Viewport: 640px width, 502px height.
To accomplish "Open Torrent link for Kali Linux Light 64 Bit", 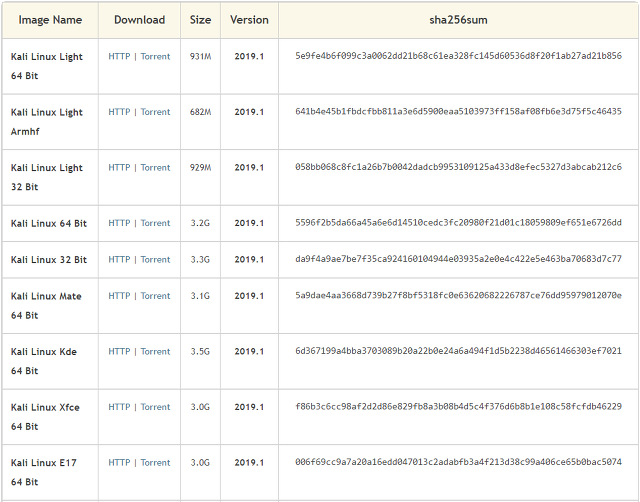I will [x=155, y=56].
